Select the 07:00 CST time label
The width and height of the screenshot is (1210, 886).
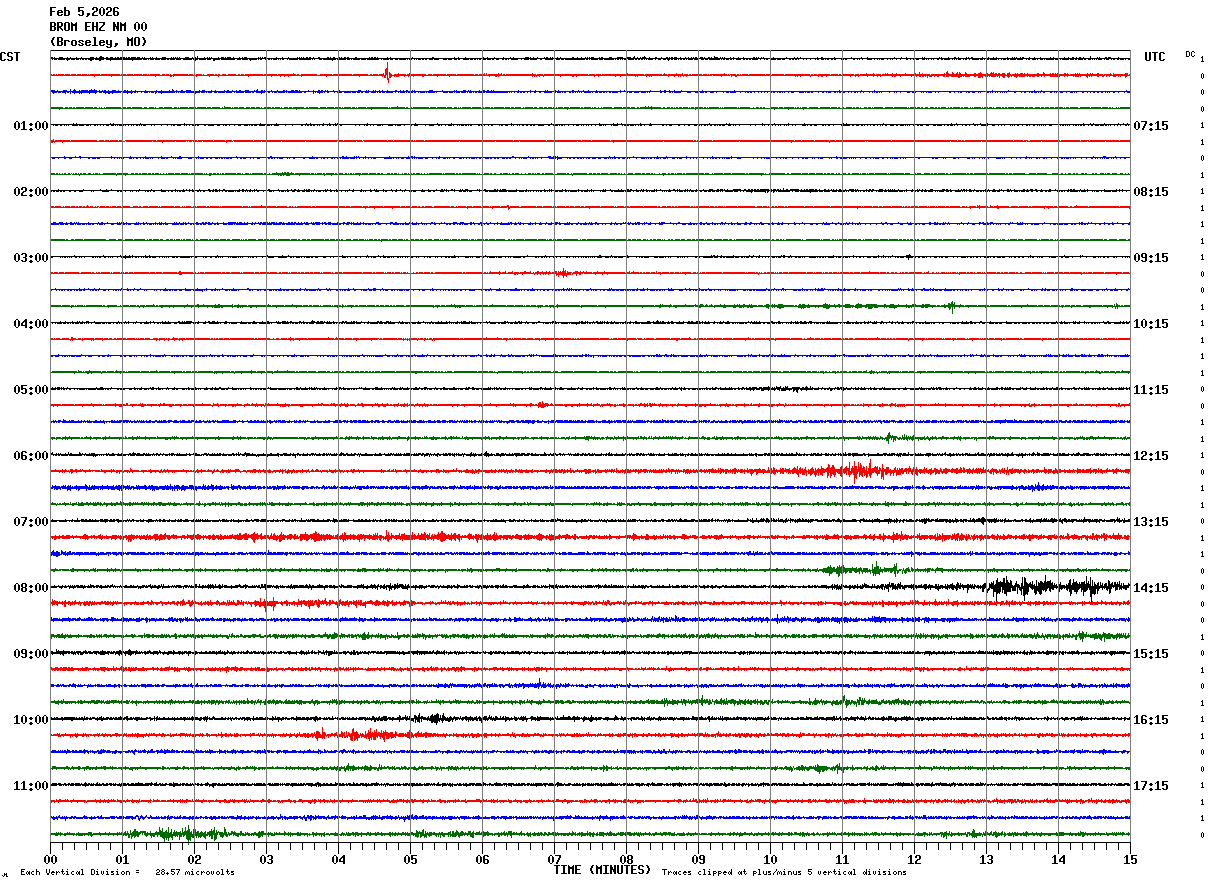coord(31,522)
